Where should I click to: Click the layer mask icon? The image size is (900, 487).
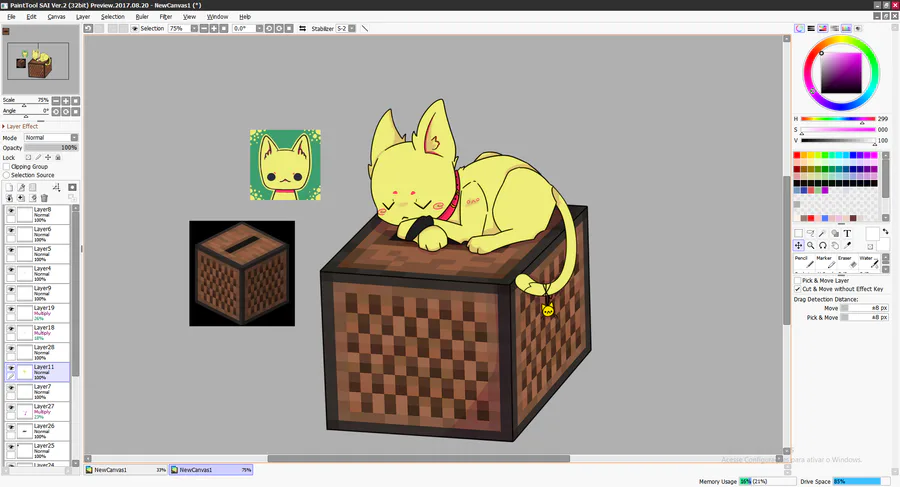[x=72, y=187]
